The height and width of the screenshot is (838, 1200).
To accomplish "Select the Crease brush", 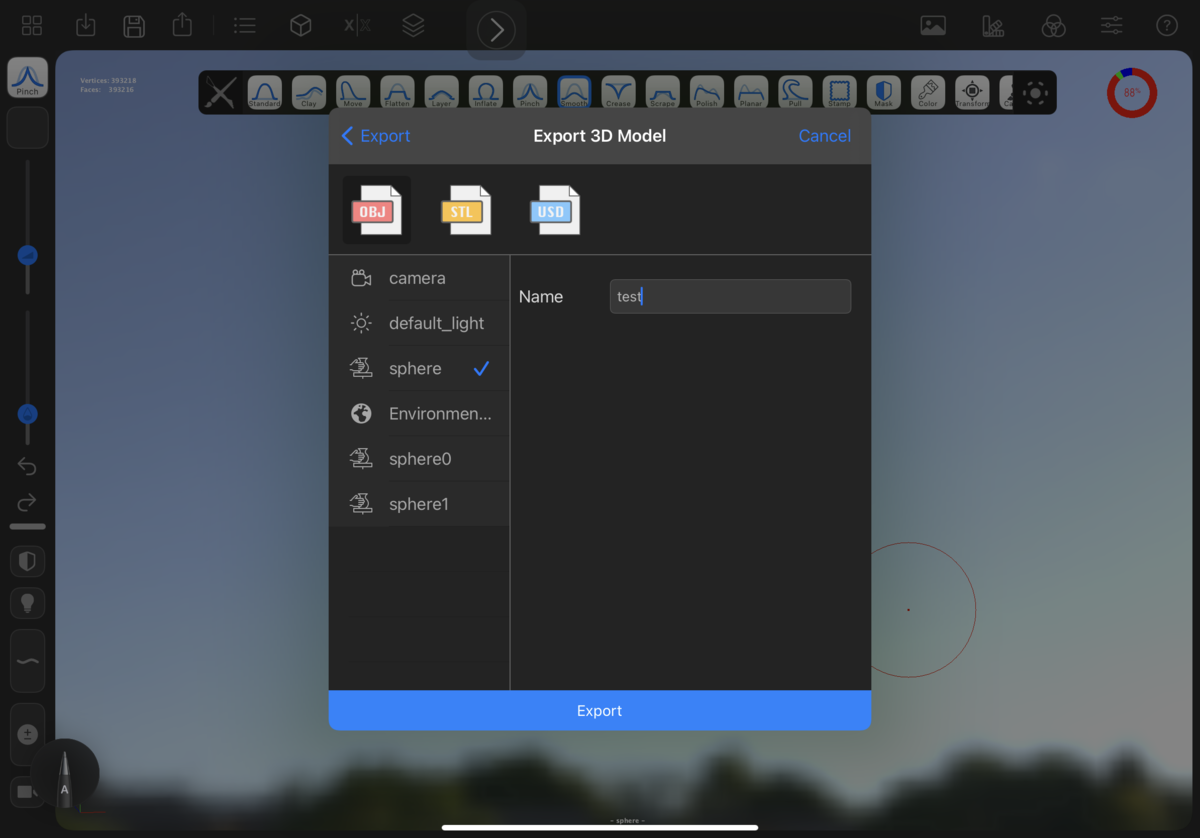I will pyautogui.click(x=618, y=92).
